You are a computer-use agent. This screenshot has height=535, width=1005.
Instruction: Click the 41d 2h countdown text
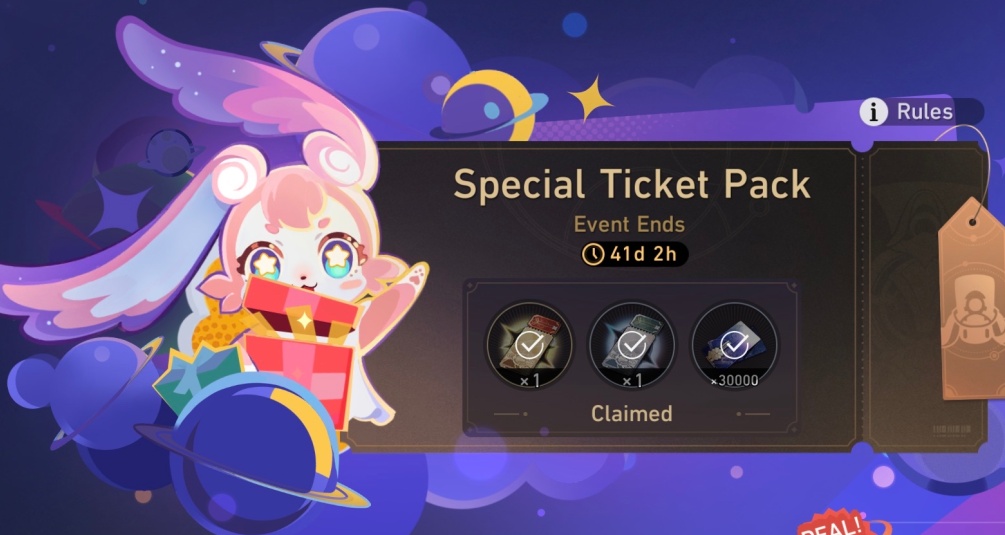pyautogui.click(x=643, y=254)
